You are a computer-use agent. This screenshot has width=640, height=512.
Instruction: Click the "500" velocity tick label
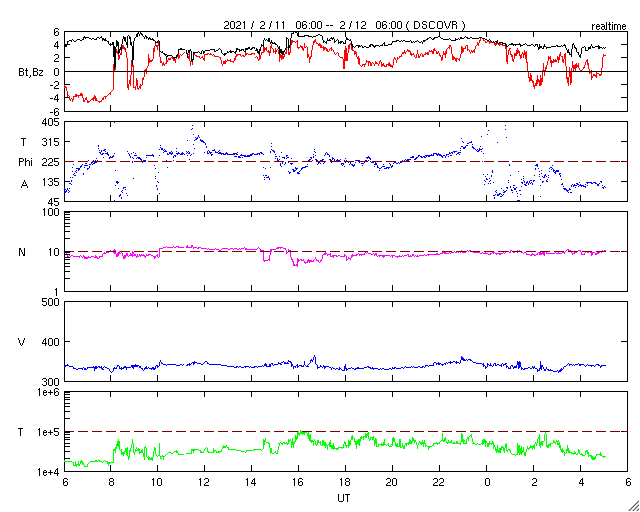click(51, 302)
